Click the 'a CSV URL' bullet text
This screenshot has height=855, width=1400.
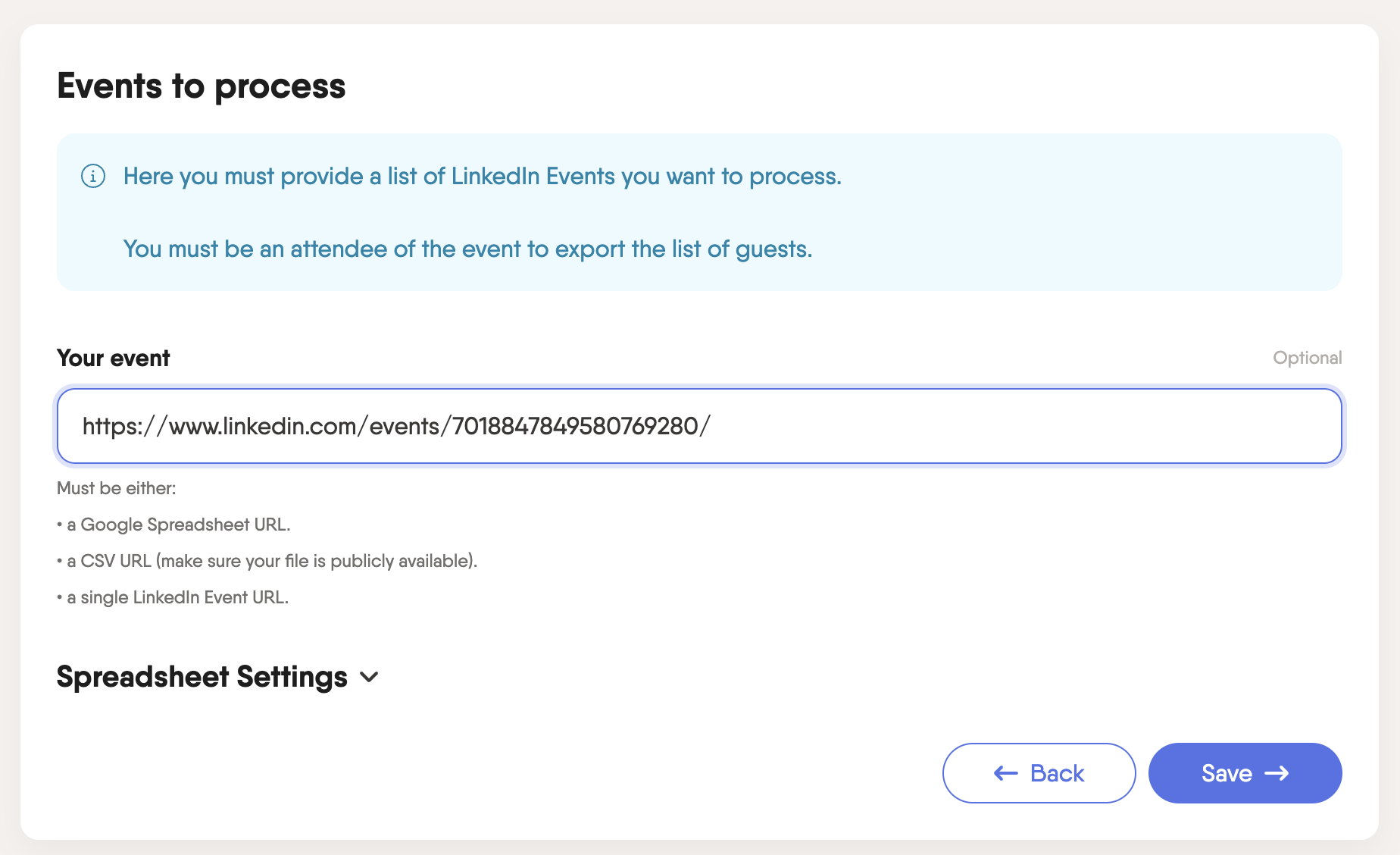[267, 561]
